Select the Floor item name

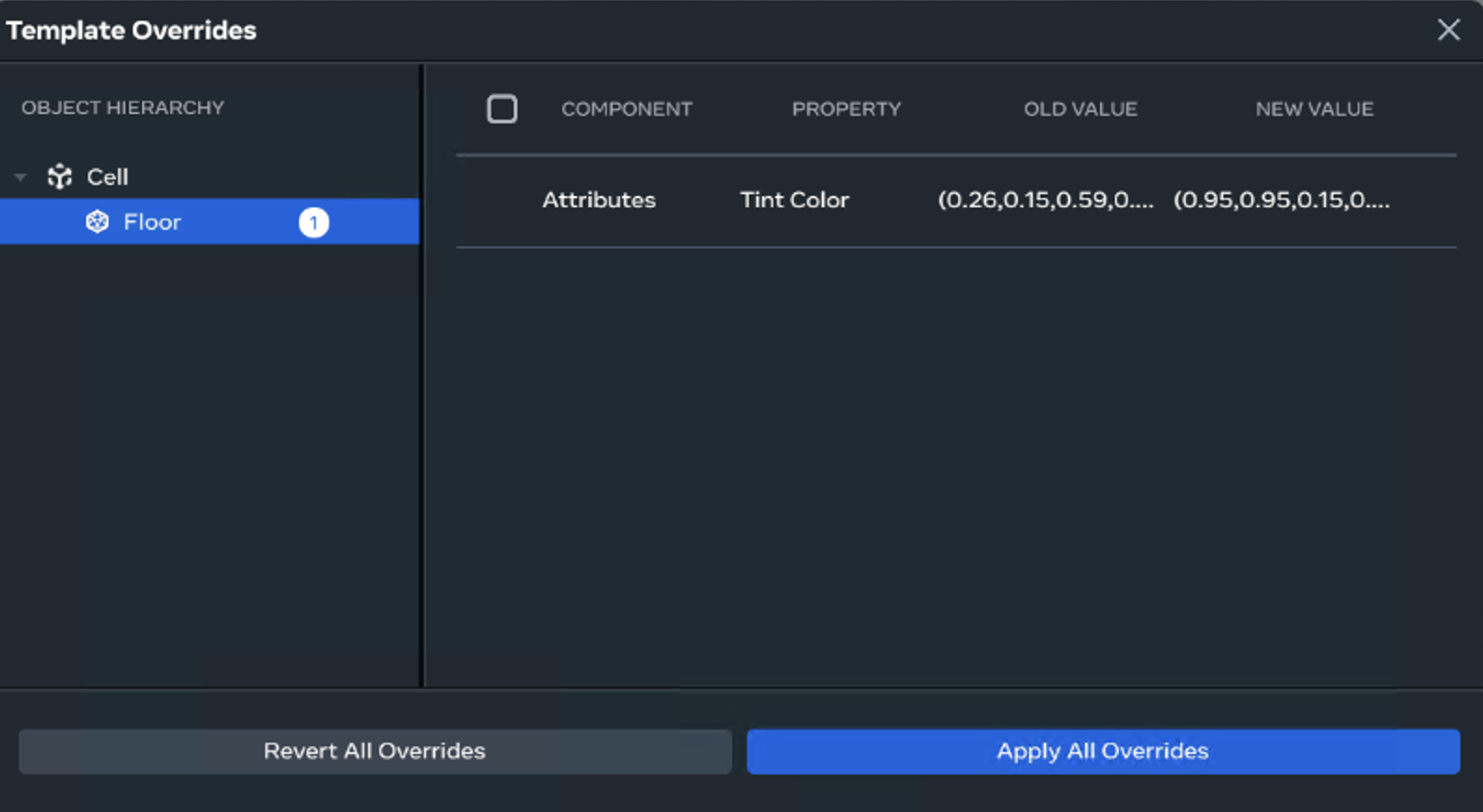[x=152, y=222]
